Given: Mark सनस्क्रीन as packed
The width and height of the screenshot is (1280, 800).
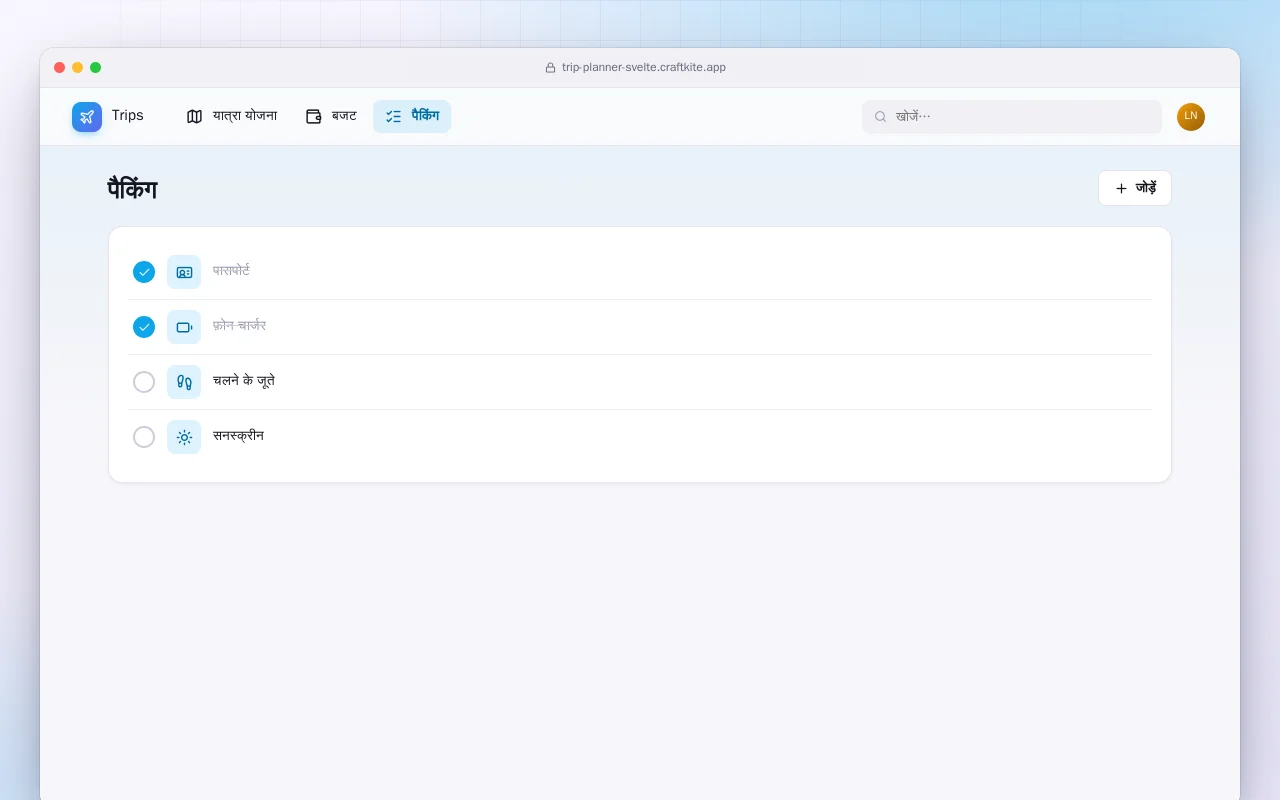Looking at the screenshot, I should click(144, 437).
